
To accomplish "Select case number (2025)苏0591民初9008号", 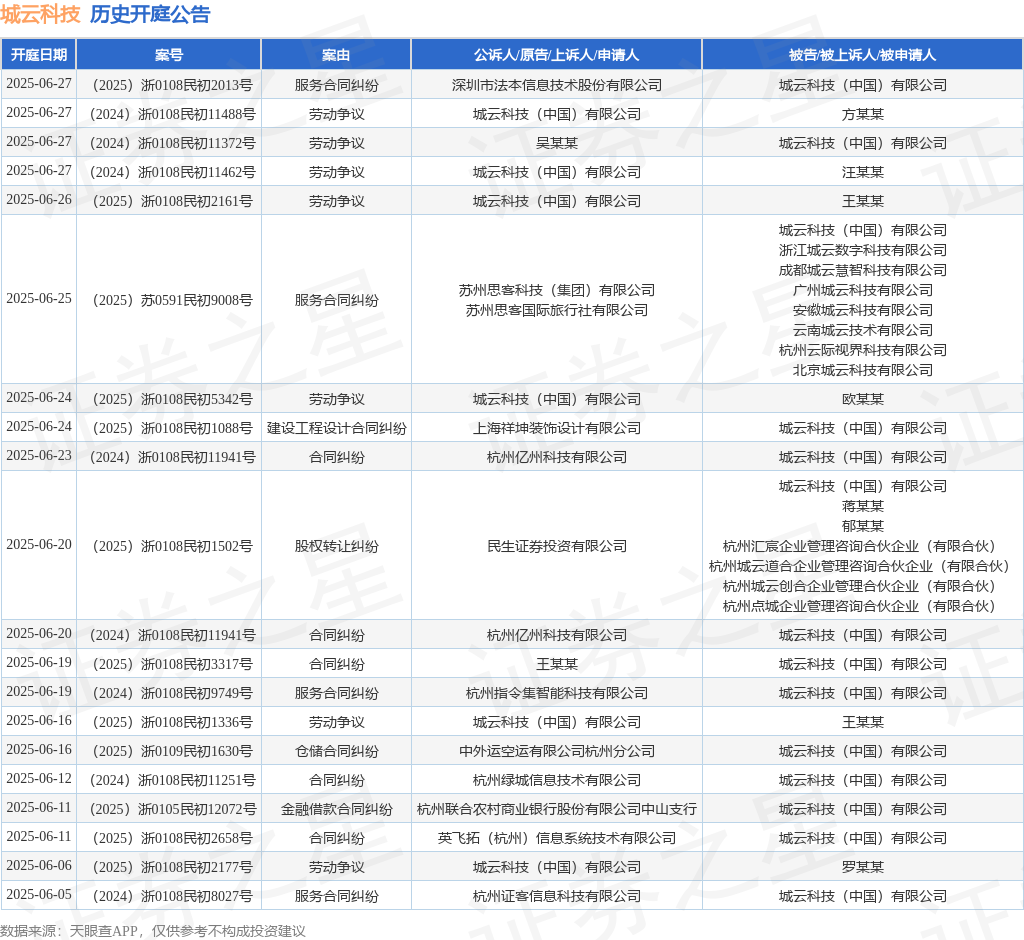I will tap(168, 300).
